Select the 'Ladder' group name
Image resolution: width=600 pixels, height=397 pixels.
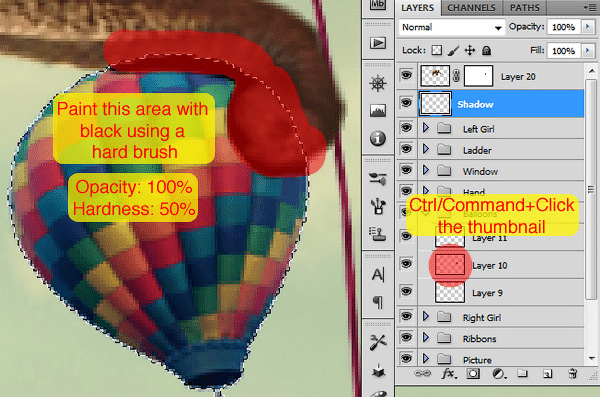point(477,150)
